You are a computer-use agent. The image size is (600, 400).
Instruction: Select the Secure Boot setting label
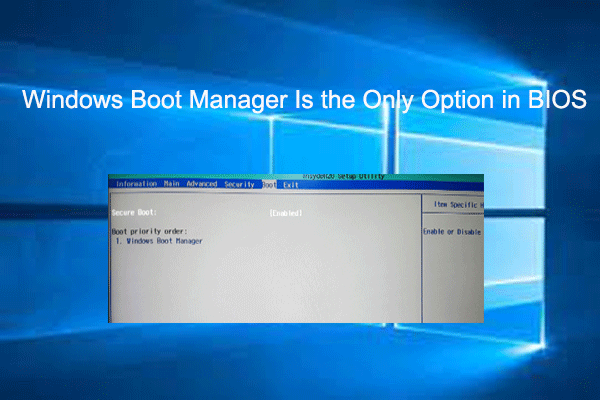coord(134,212)
